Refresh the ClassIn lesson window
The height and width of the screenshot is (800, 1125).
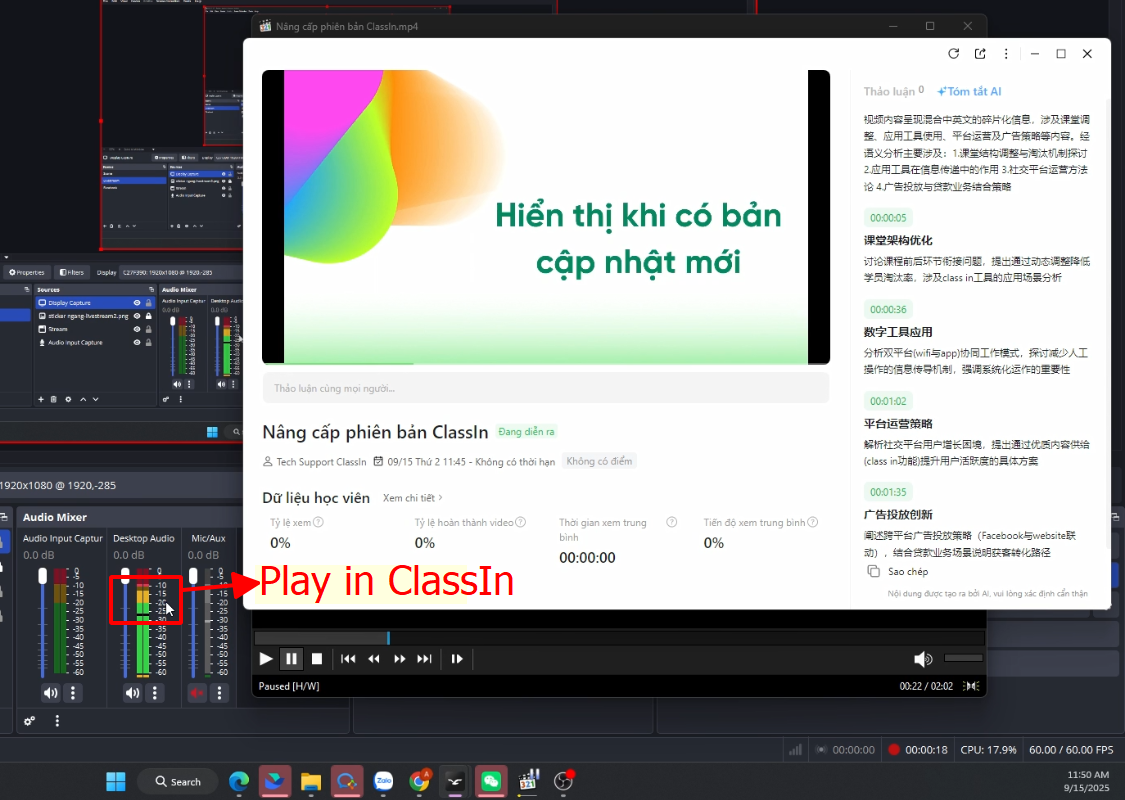click(x=954, y=54)
